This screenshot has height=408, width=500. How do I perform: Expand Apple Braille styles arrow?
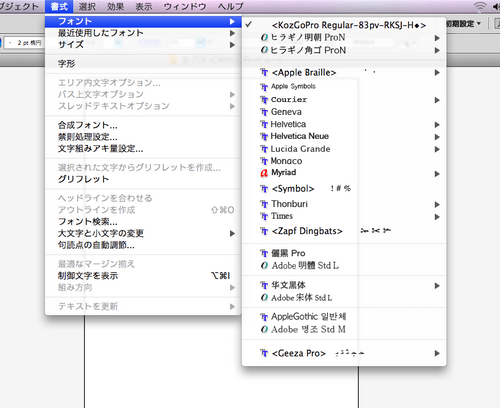(x=437, y=72)
